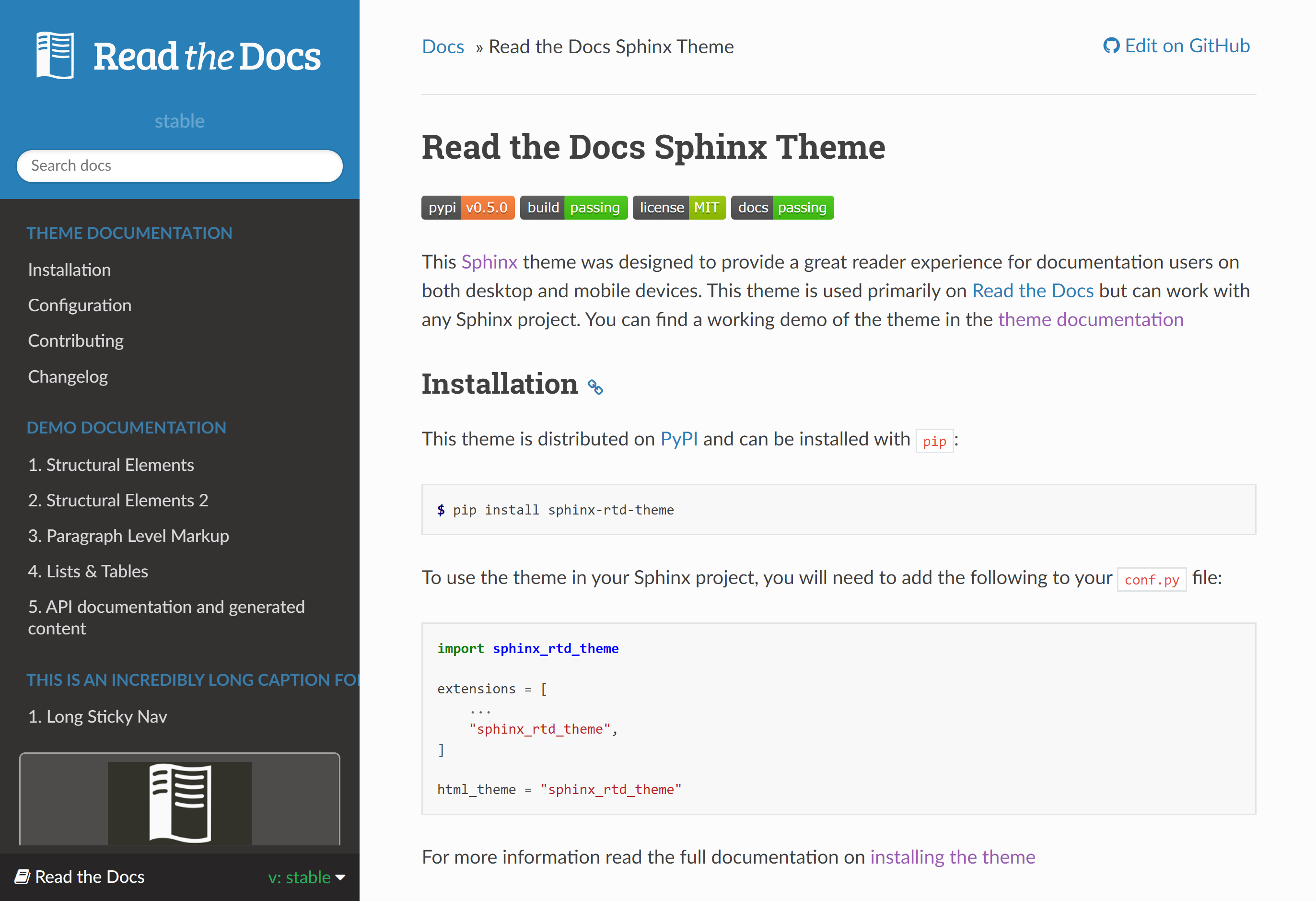Viewport: 1316px width, 901px height.
Task: Click the docs passing badge
Action: 781,208
